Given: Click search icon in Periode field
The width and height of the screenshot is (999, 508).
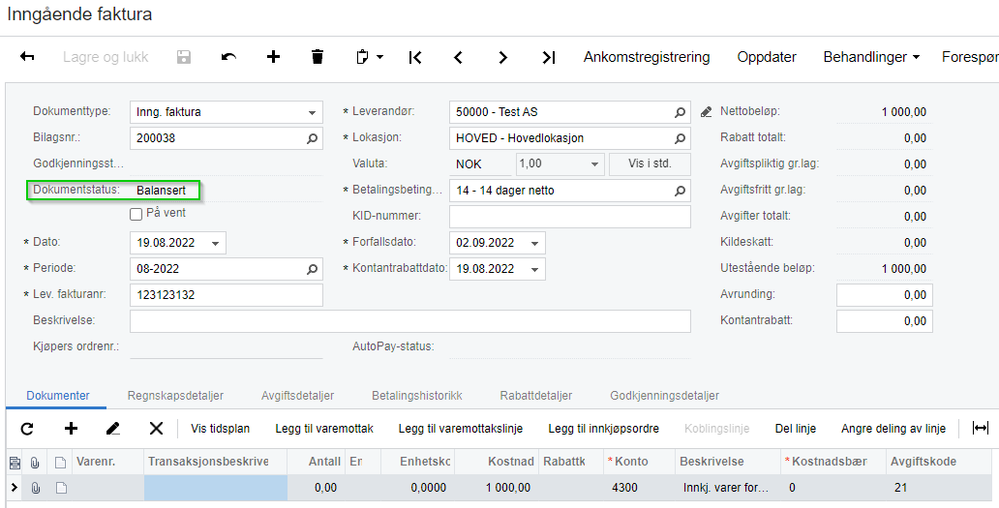Looking at the screenshot, I should pos(312,270).
